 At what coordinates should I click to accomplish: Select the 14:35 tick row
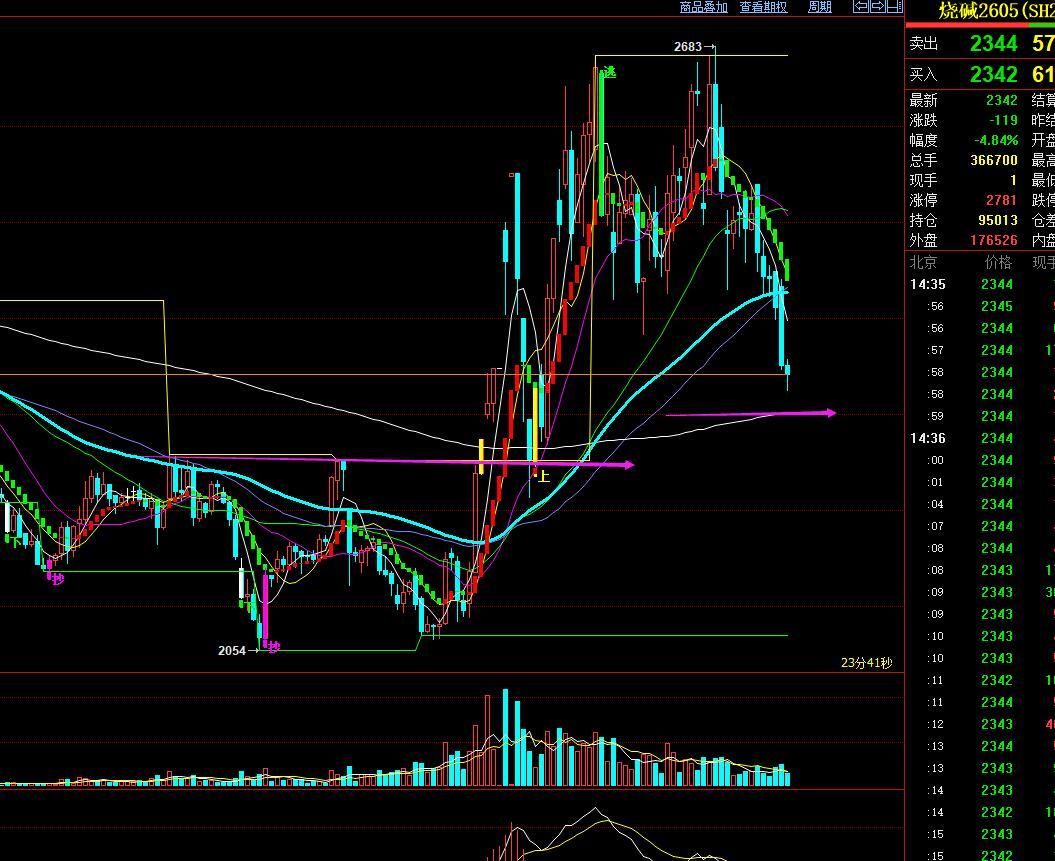click(x=982, y=285)
